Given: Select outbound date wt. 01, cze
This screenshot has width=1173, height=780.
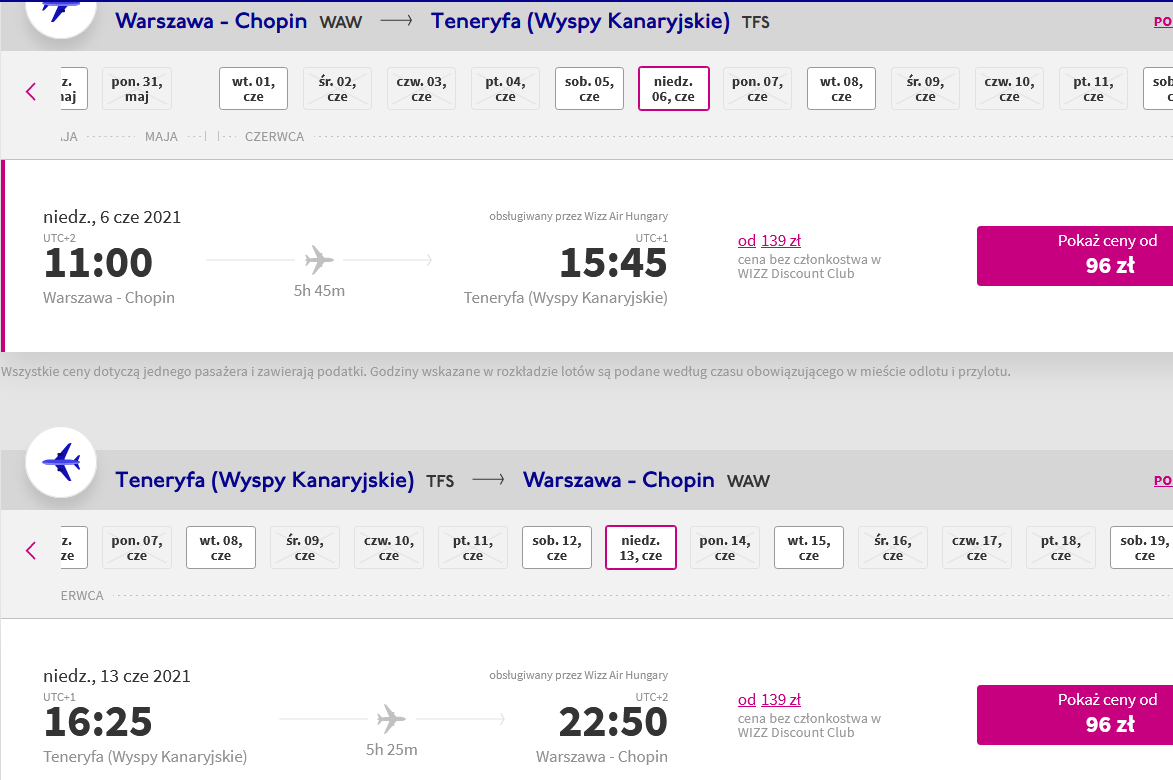Looking at the screenshot, I should (x=254, y=88).
